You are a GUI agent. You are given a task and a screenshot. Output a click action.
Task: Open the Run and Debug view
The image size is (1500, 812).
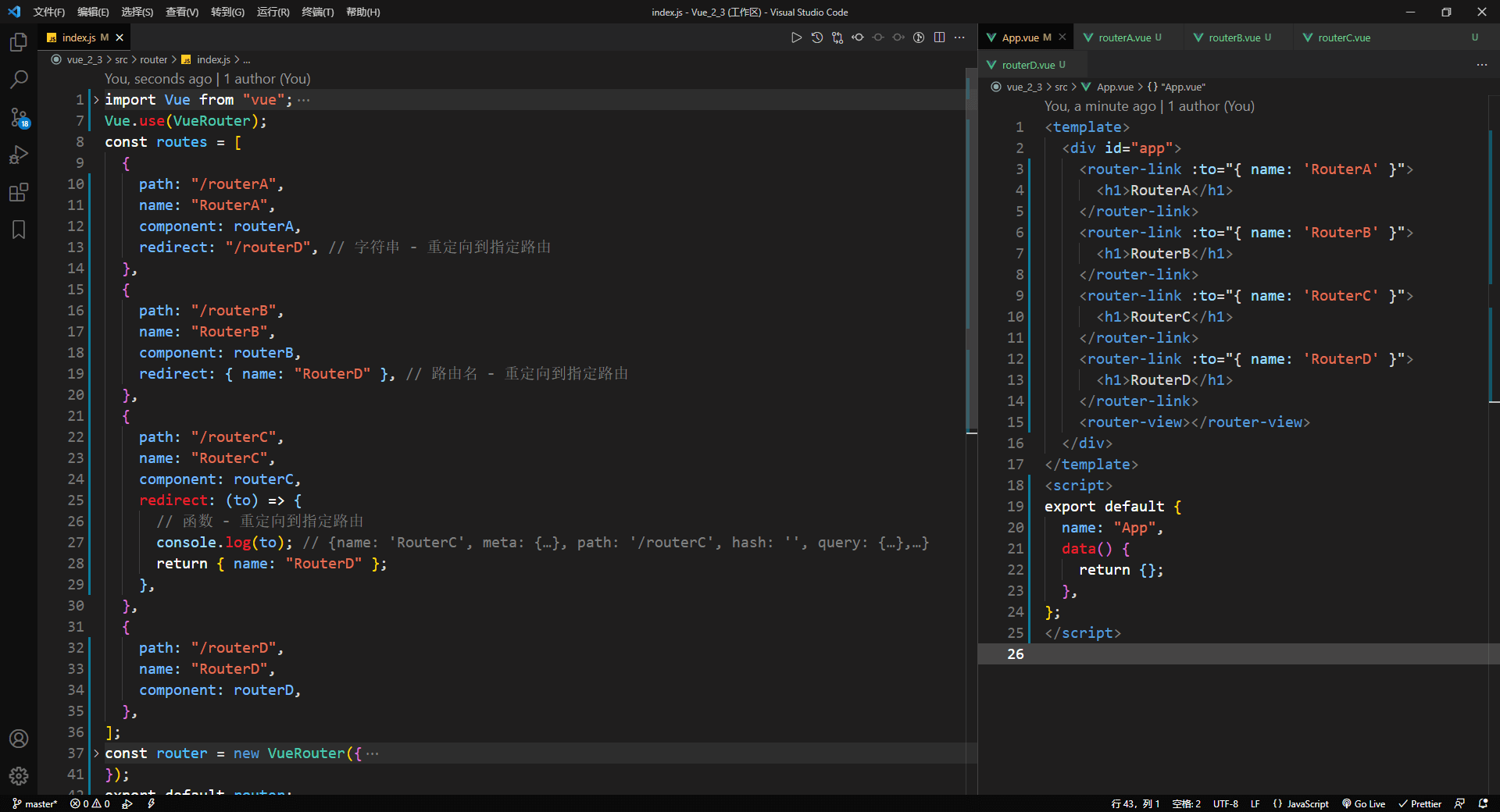pos(19,155)
